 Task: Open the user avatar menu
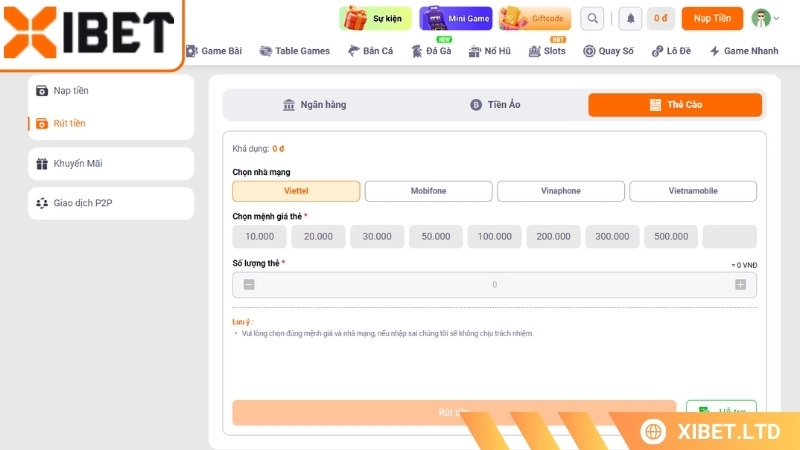[765, 18]
